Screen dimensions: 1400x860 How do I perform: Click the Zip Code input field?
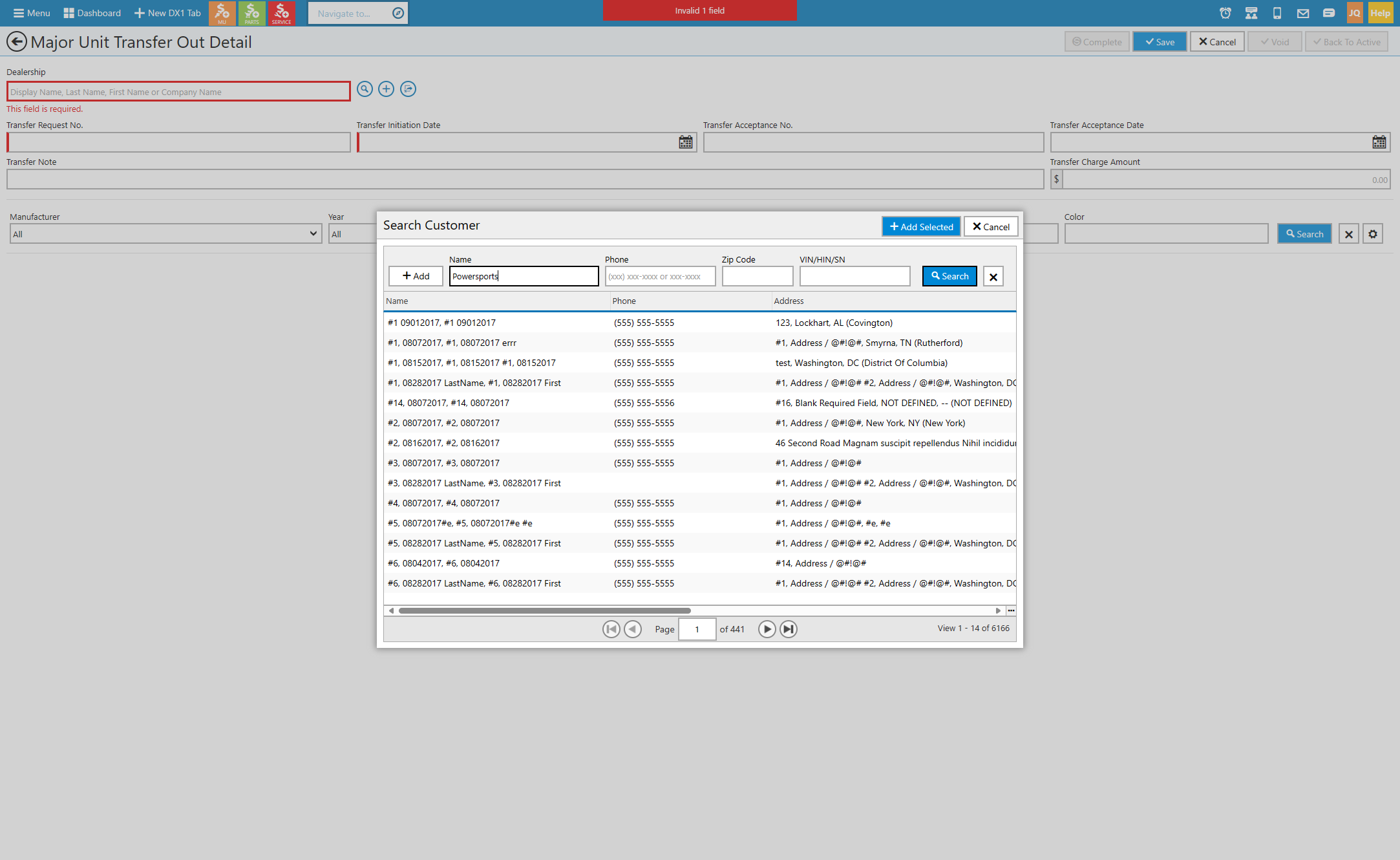coord(757,276)
